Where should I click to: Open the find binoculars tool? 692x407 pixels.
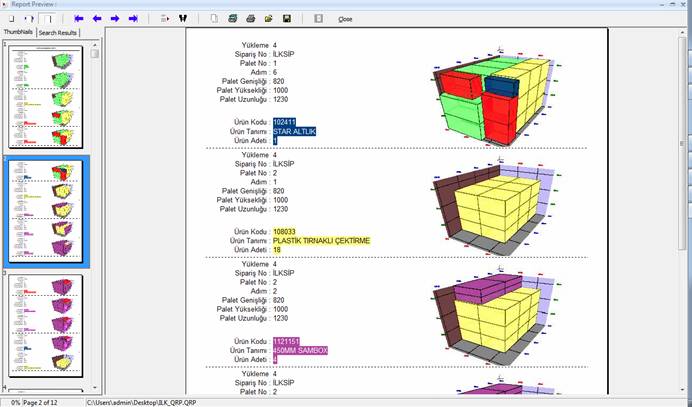(x=183, y=18)
